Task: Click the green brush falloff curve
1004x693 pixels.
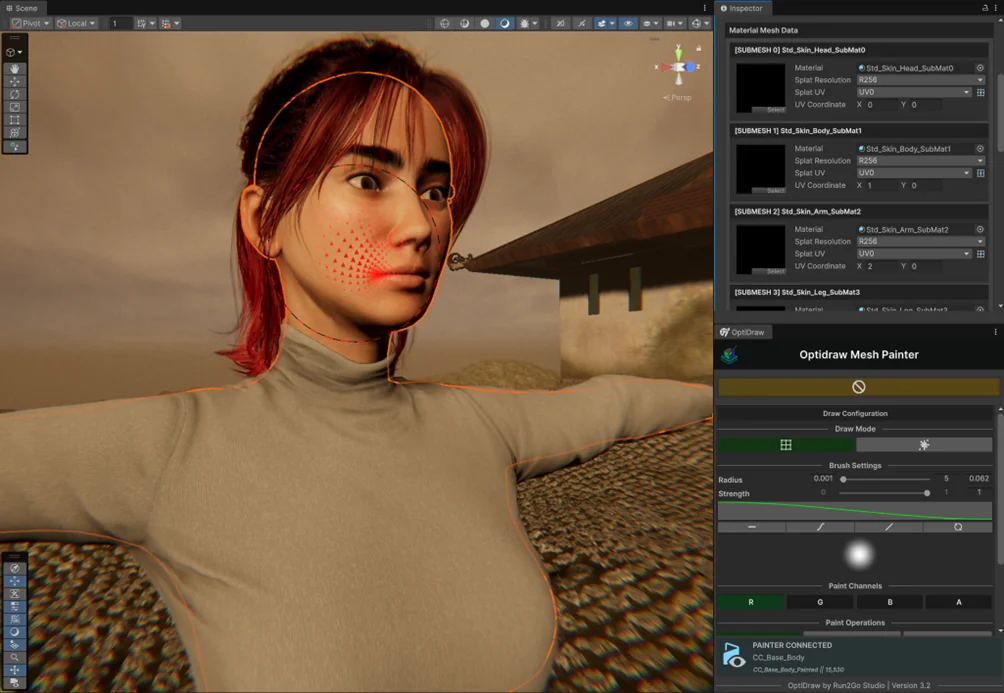Action: point(855,511)
